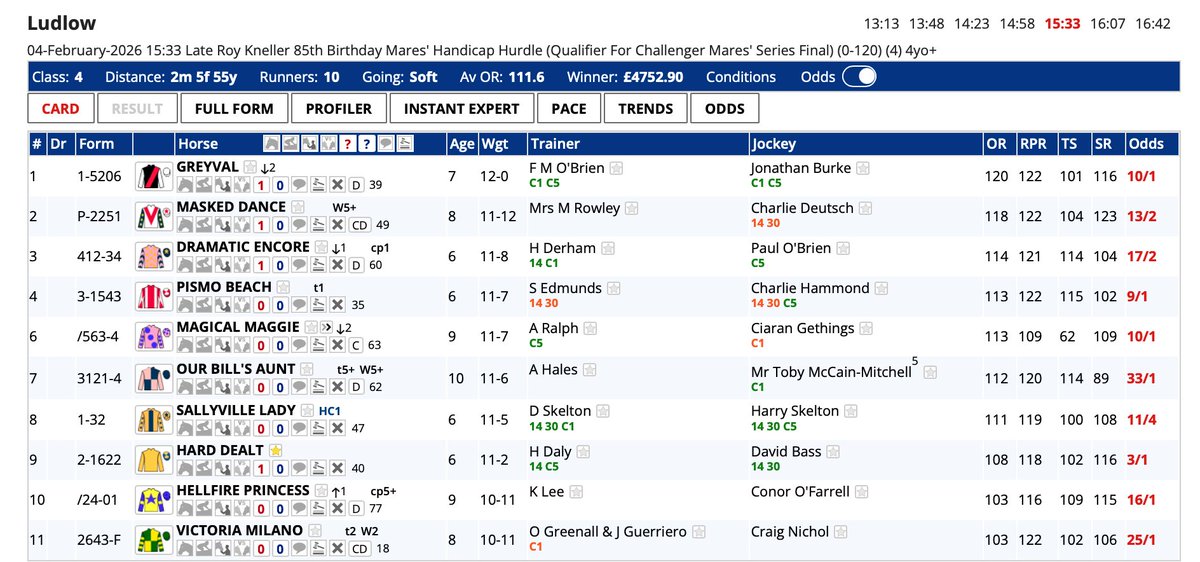Click the star next to trainer F M O'Brien

point(618,168)
